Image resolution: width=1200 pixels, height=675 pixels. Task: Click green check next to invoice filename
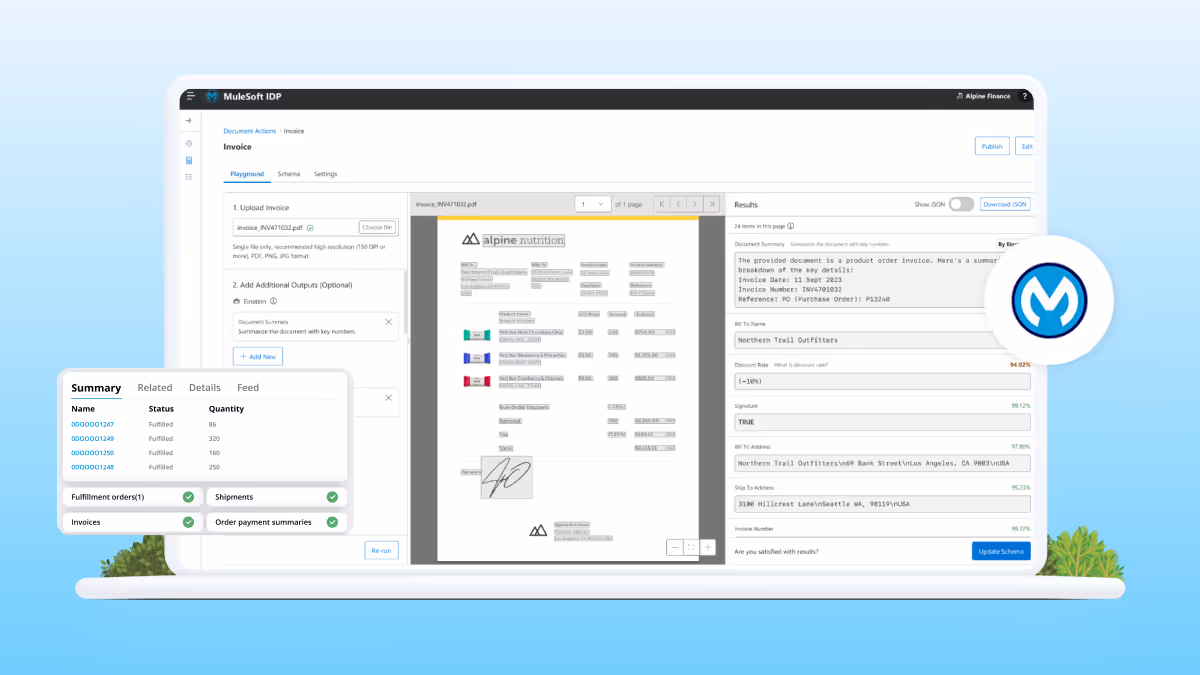click(310, 228)
